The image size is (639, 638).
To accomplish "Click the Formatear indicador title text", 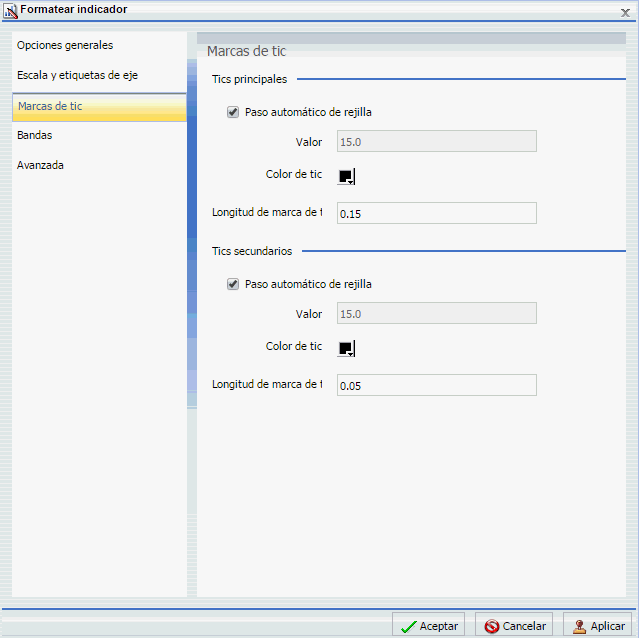I will point(74,9).
